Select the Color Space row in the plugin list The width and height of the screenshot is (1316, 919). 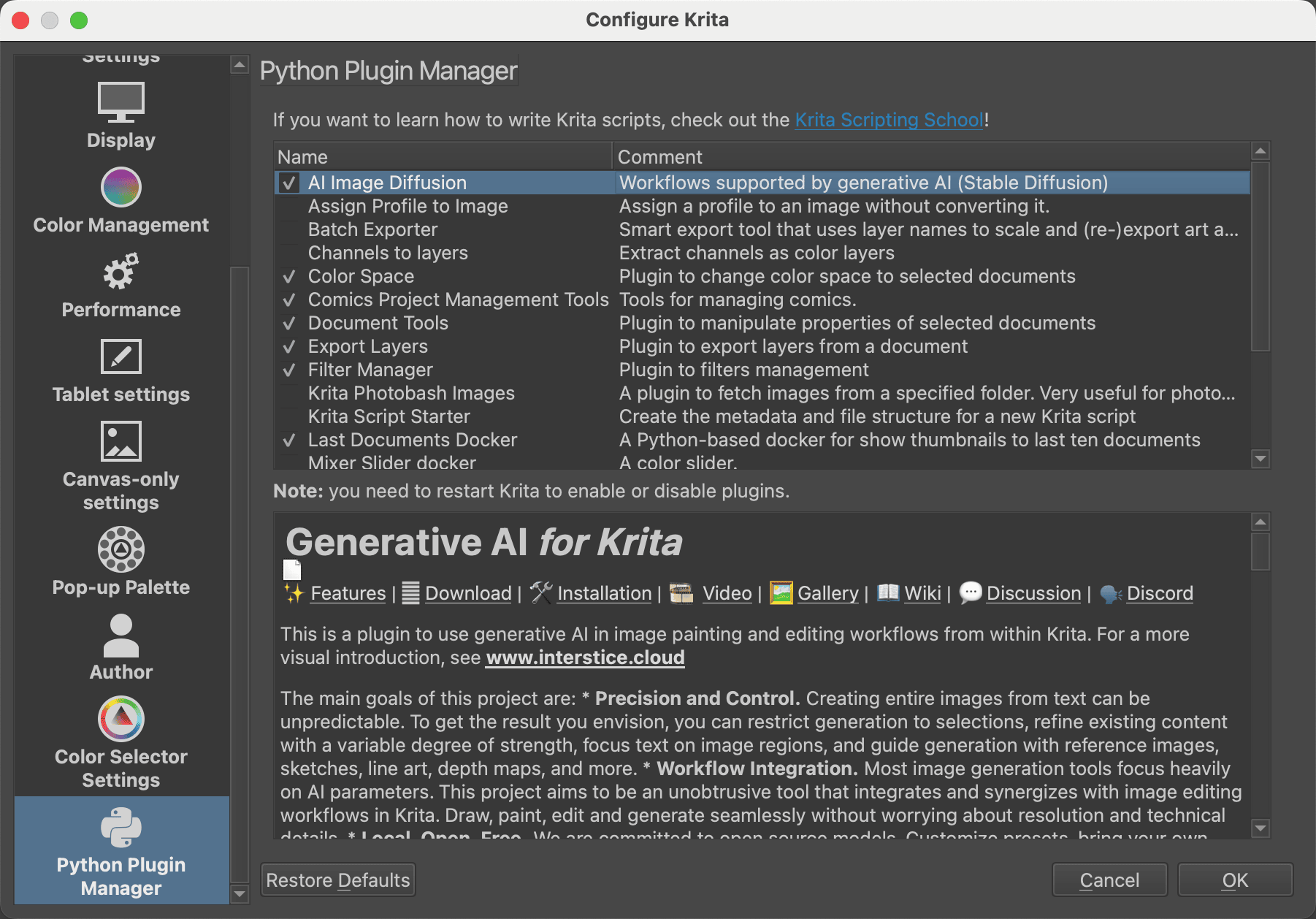(361, 276)
